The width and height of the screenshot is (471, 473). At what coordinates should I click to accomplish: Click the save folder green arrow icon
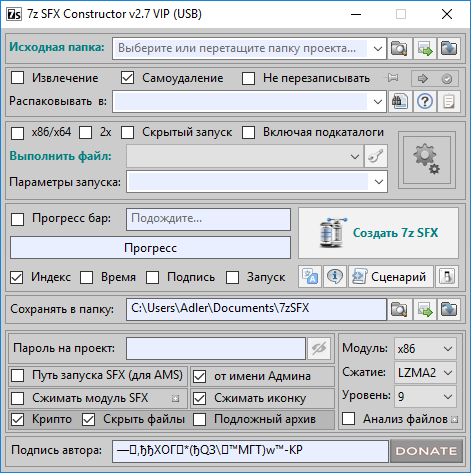pos(425,309)
